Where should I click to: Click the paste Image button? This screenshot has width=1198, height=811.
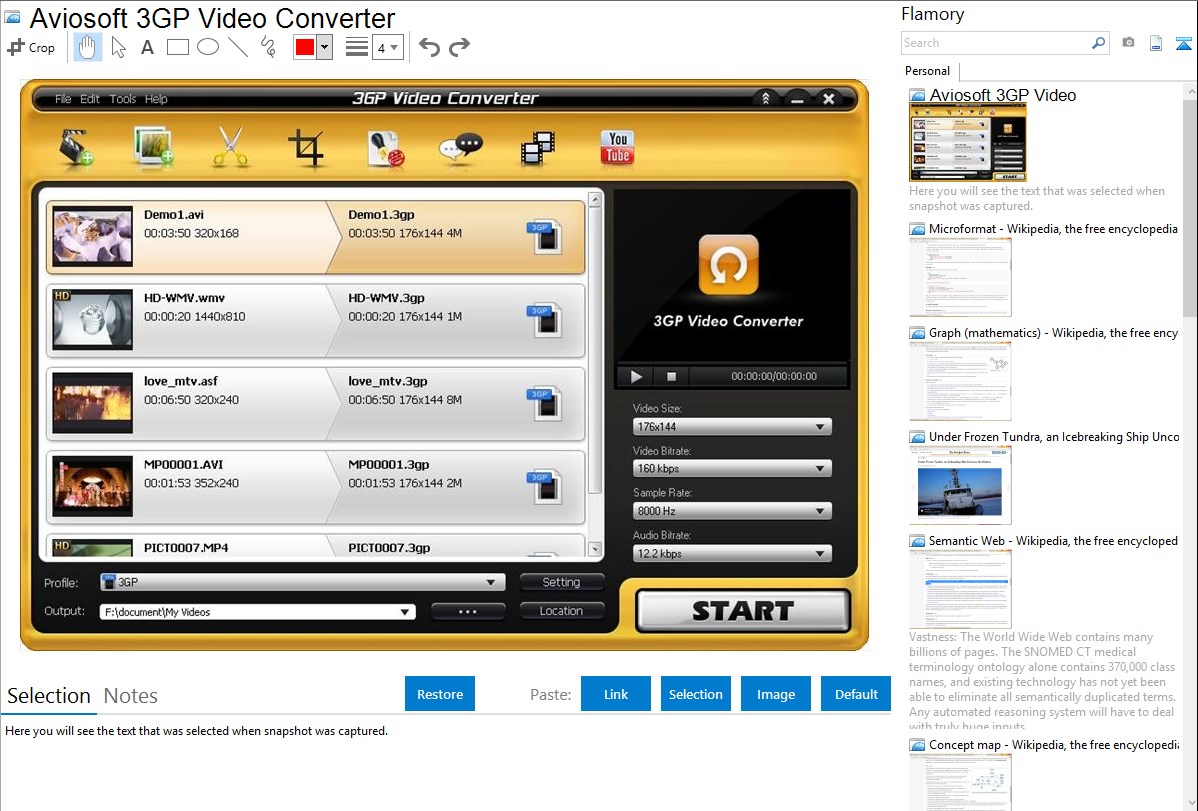(775, 693)
